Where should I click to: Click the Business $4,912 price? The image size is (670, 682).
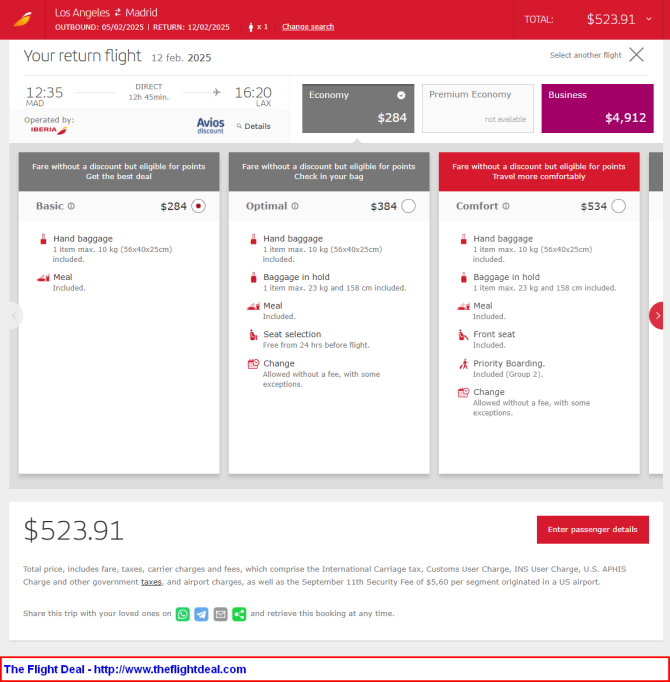625,118
